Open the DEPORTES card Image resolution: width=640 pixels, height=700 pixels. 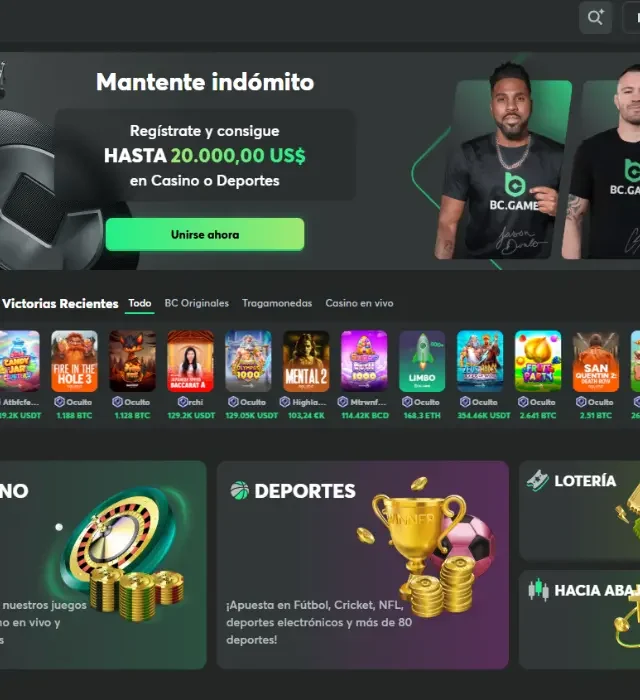pyautogui.click(x=363, y=565)
